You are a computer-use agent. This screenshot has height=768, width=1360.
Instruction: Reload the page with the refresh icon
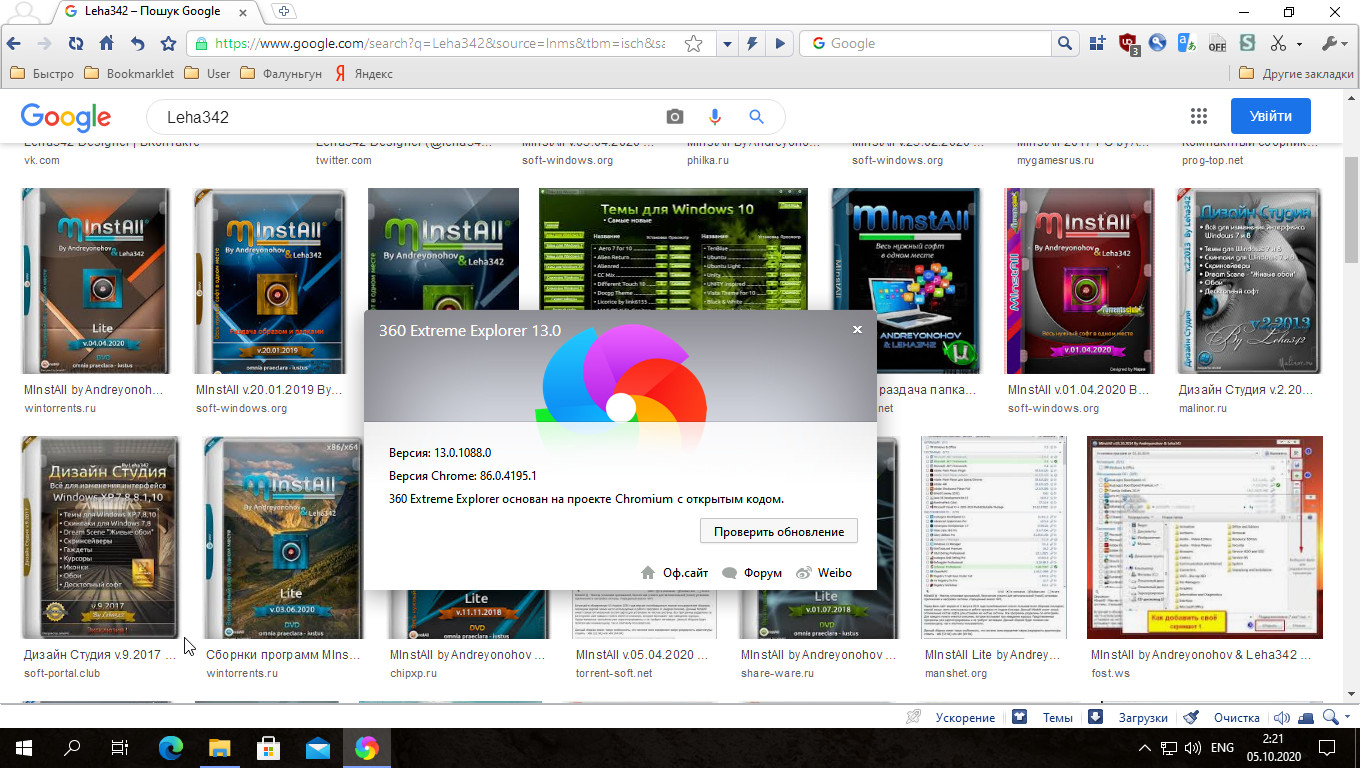pos(76,44)
